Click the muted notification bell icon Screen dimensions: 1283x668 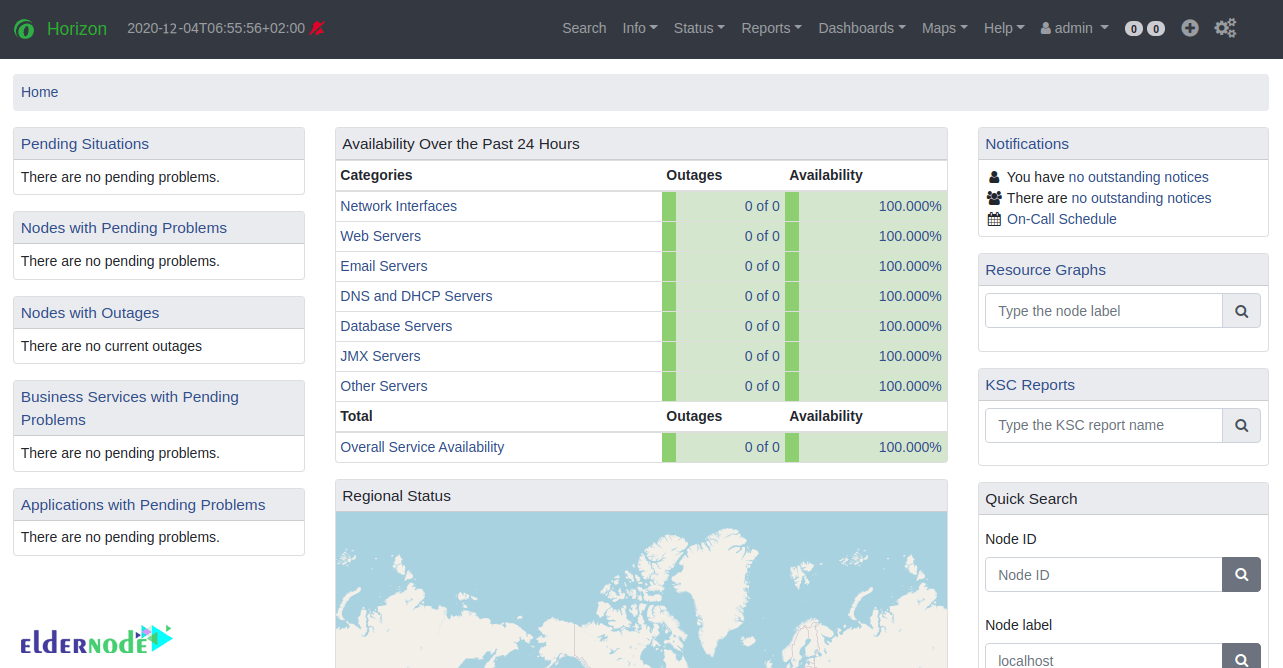click(317, 28)
